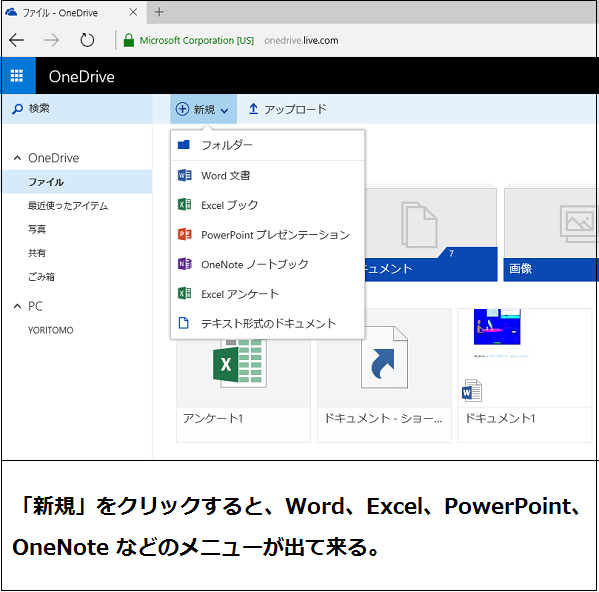The width and height of the screenshot is (599, 592).
Task: Click the documents pages icon on folder tile
Action: pos(419,225)
